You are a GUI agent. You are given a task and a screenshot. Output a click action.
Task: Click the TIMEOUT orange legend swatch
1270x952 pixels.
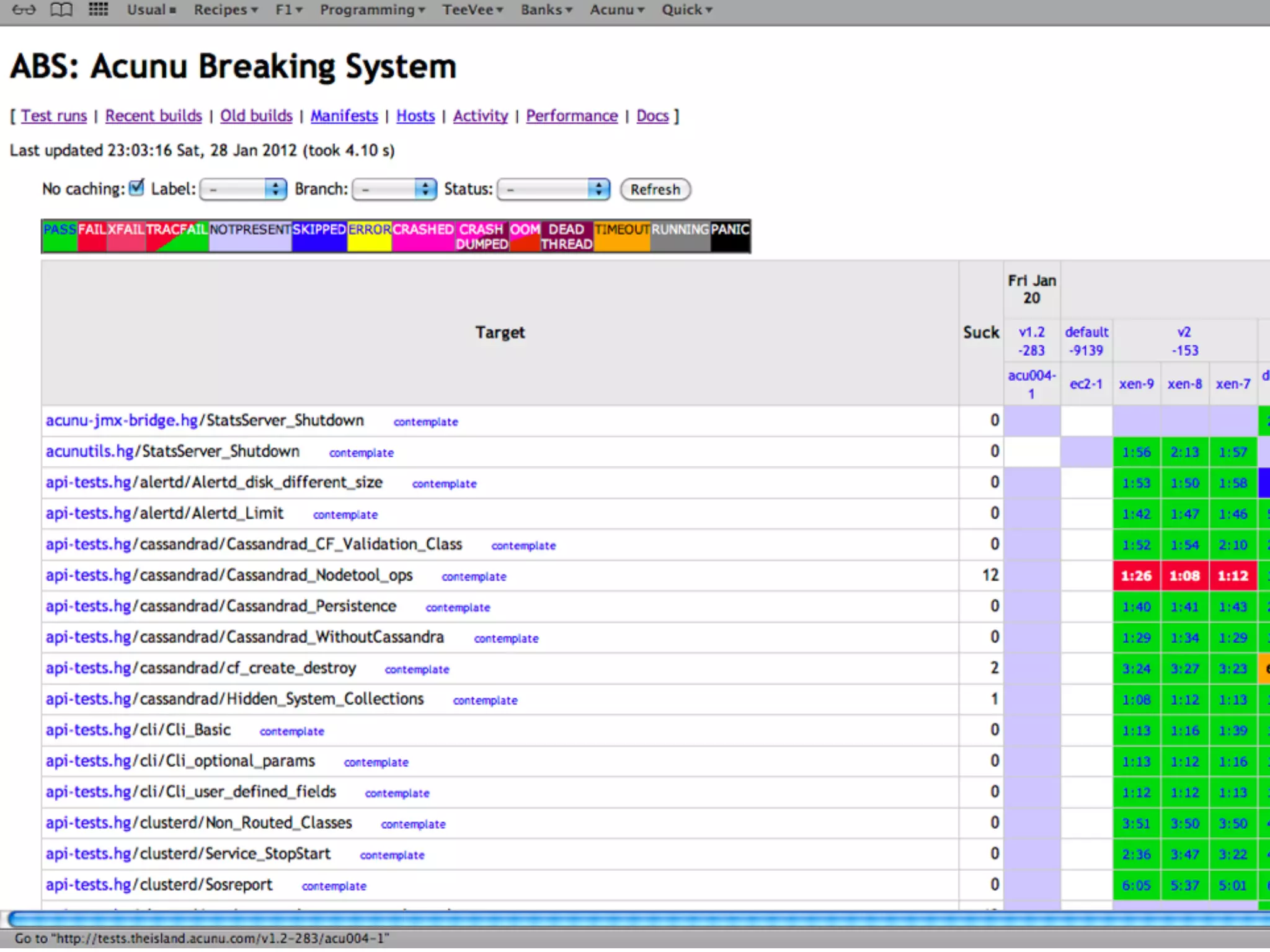[621, 236]
